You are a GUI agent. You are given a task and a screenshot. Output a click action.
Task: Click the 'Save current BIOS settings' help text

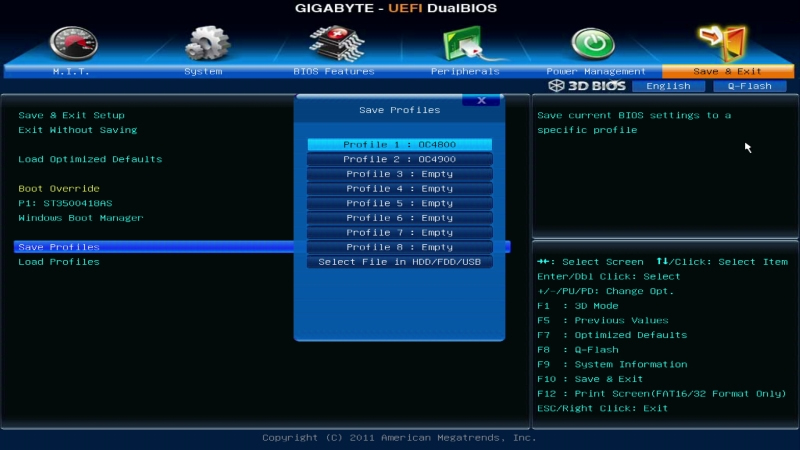[634, 122]
